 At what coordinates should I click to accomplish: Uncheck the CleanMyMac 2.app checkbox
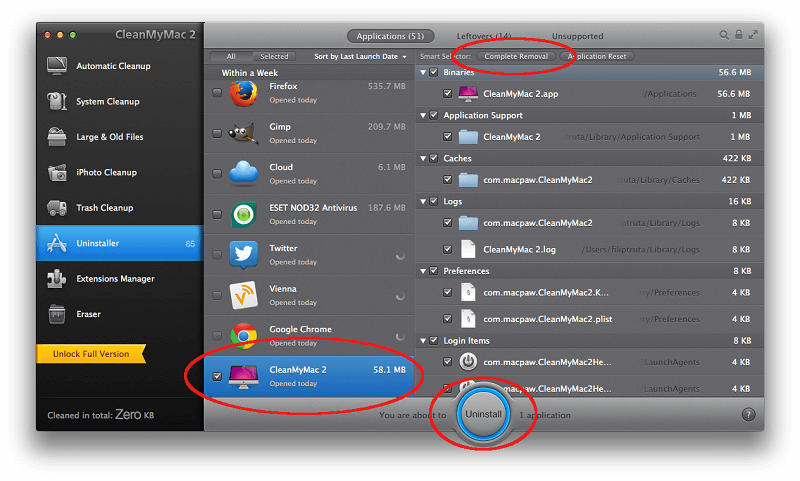[x=447, y=93]
